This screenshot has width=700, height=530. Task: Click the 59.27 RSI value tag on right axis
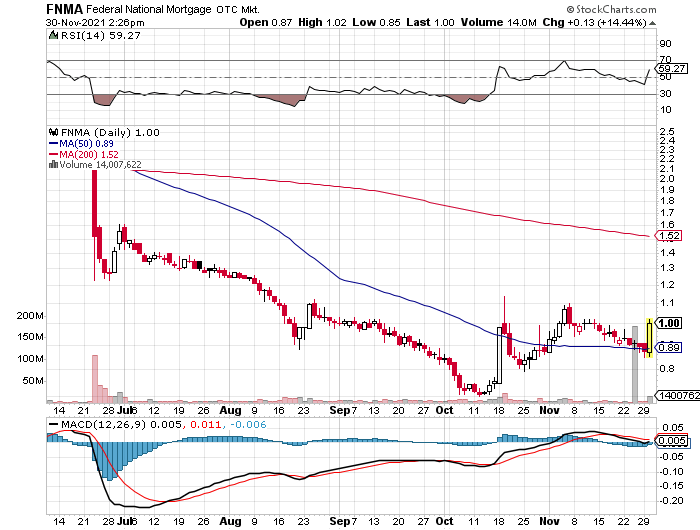(671, 68)
